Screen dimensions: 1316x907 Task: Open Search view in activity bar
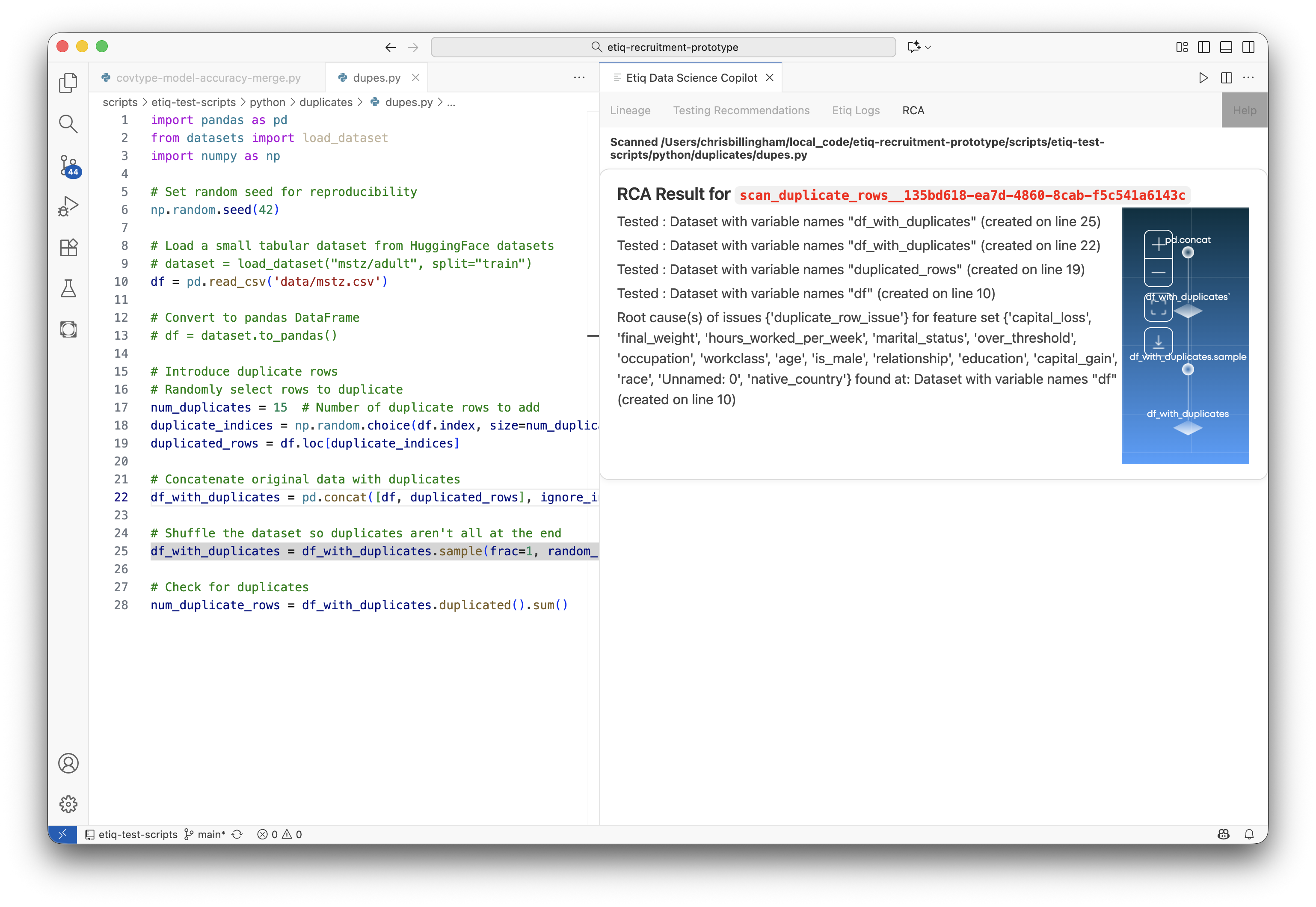point(68,124)
